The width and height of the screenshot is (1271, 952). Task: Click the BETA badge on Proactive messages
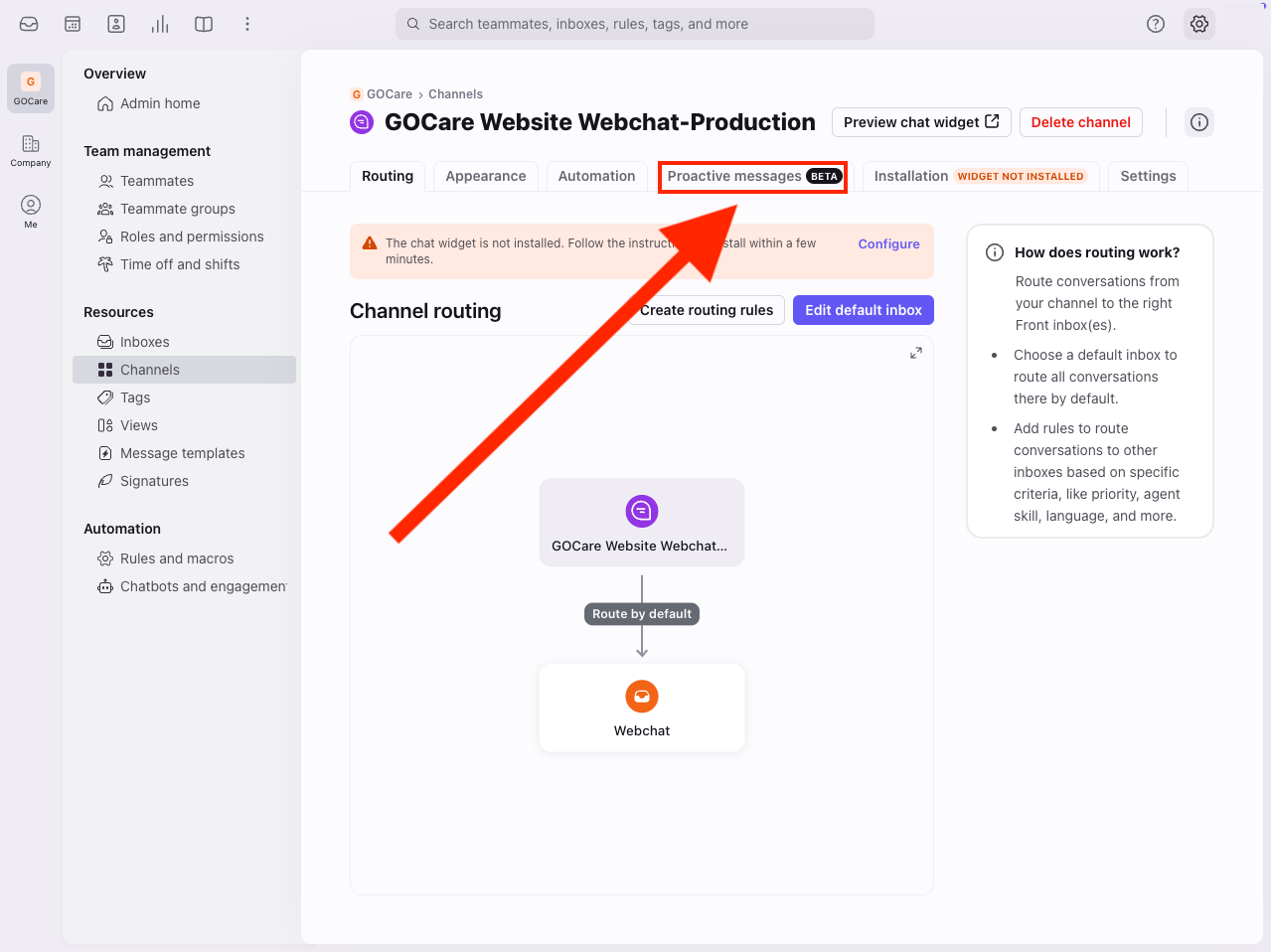click(824, 176)
